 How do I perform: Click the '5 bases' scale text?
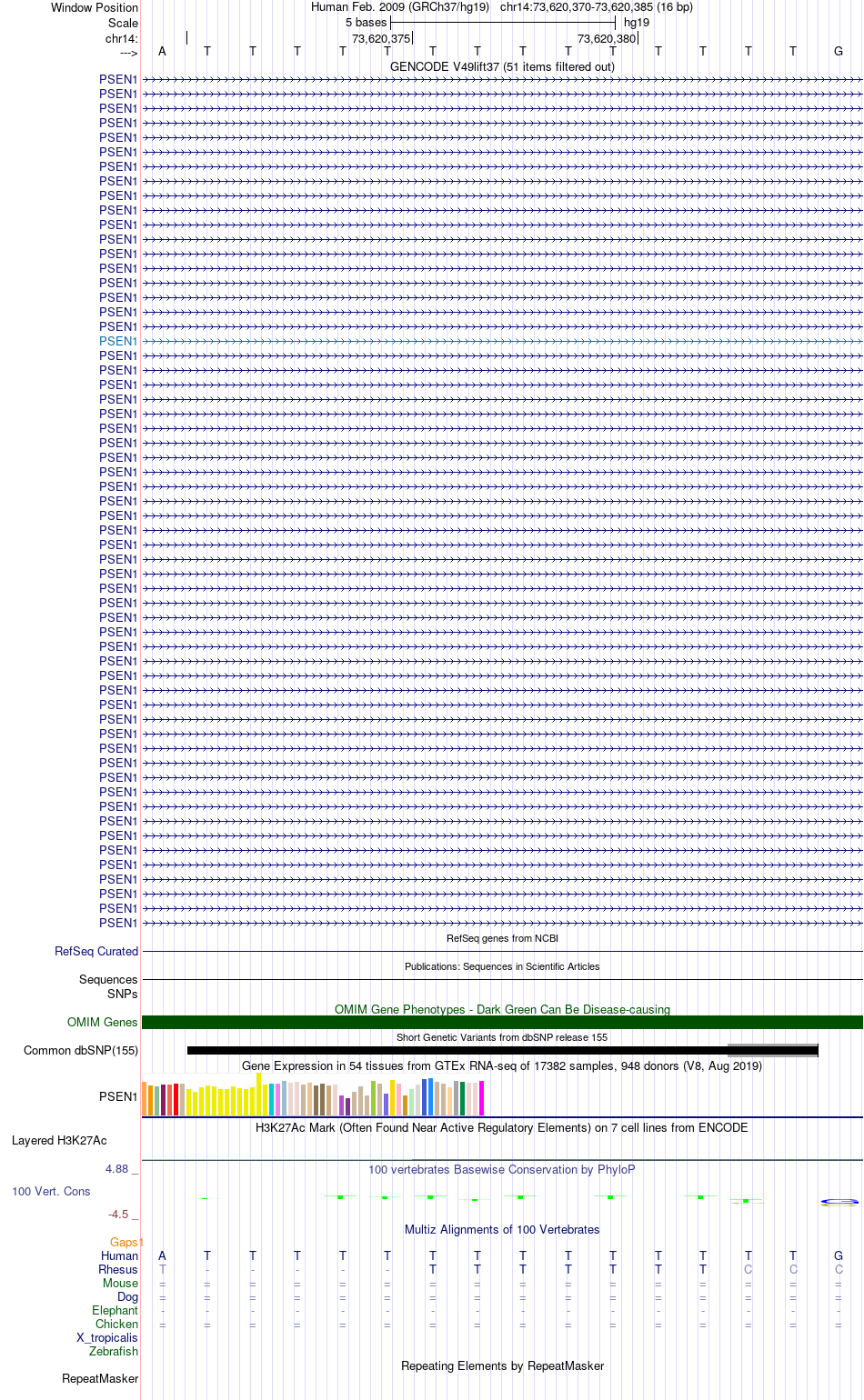pos(366,22)
